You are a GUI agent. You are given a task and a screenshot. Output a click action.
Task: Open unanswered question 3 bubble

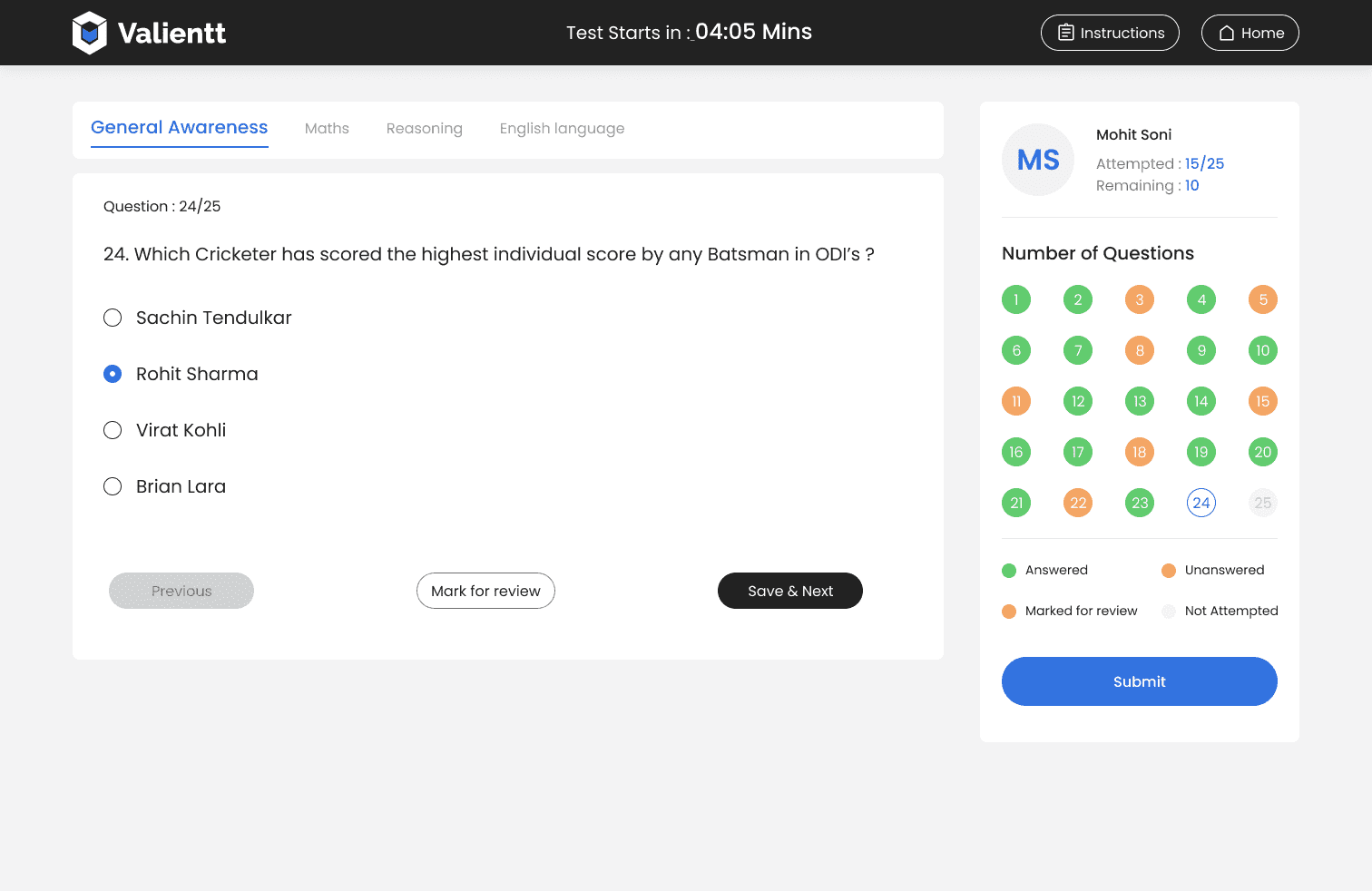coord(1140,299)
